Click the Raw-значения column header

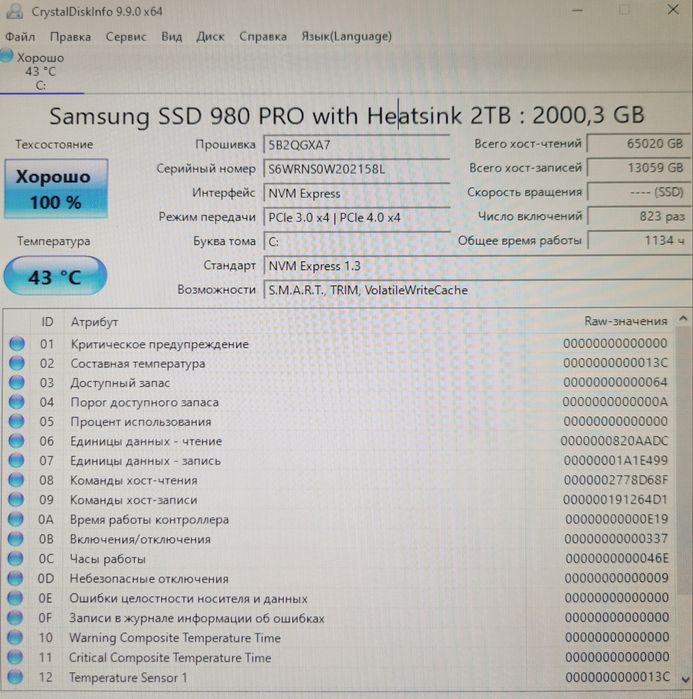[x=626, y=321]
